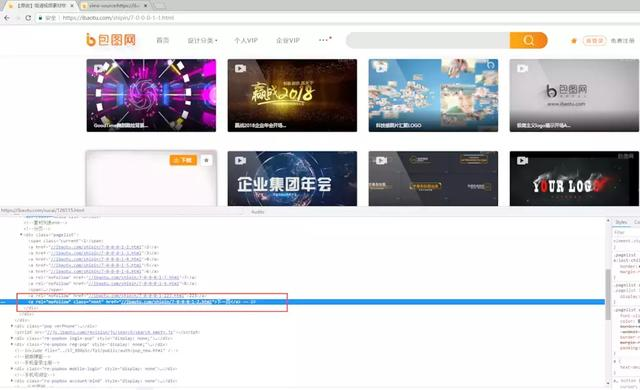Open 企业VIP in the site navigation
This screenshot has width=640, height=390.
[x=288, y=40]
